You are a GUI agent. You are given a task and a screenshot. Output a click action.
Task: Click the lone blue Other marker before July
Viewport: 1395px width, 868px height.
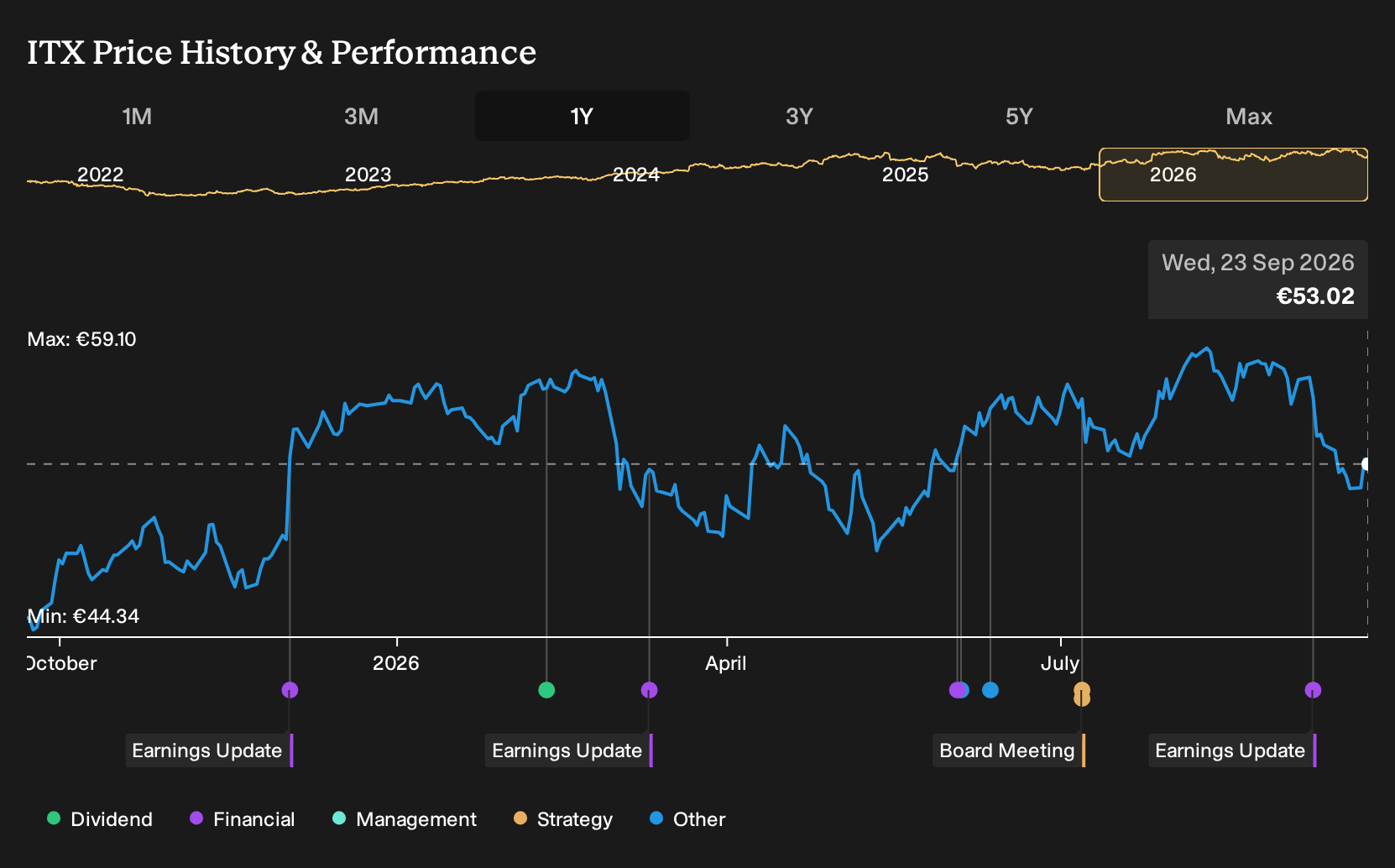pos(990,690)
